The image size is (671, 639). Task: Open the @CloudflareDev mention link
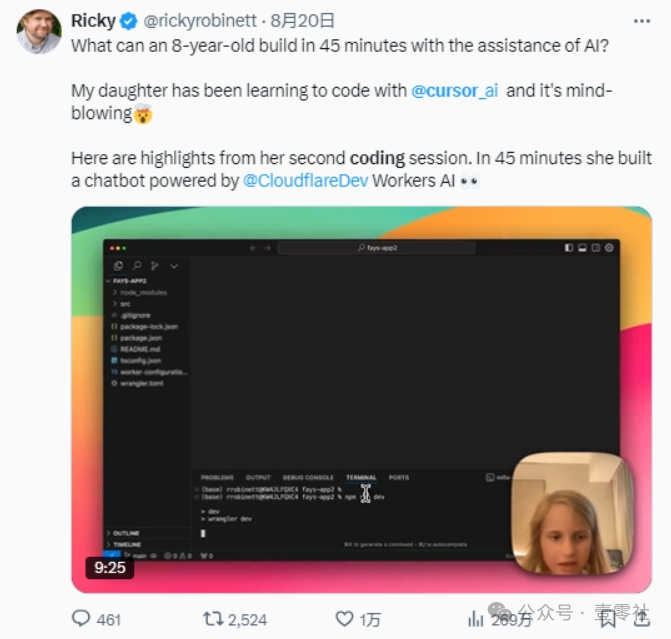304,181
